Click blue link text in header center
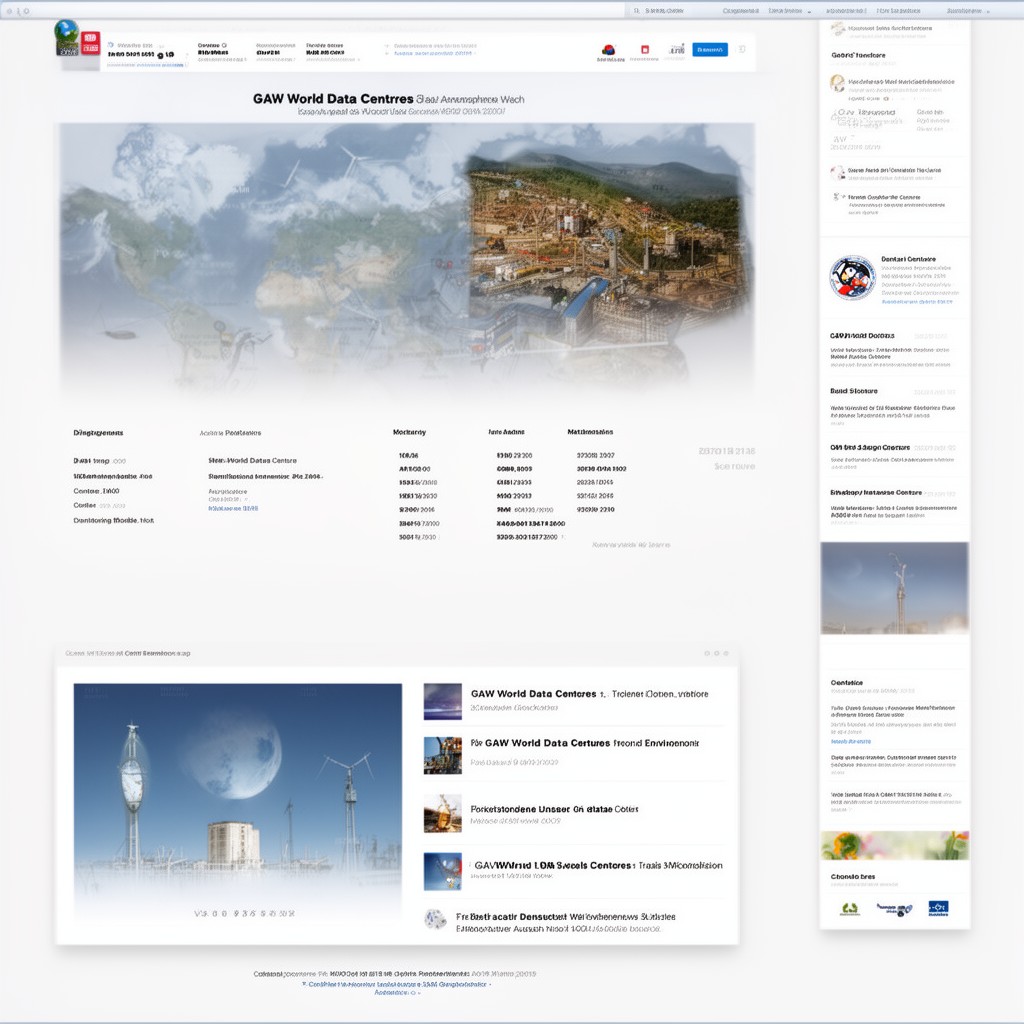The image size is (1024, 1024). pos(433,54)
